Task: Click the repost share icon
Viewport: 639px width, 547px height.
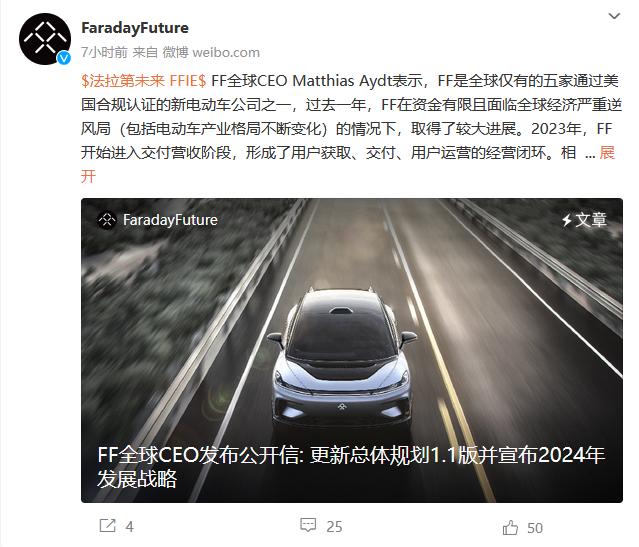Action: click(108, 525)
